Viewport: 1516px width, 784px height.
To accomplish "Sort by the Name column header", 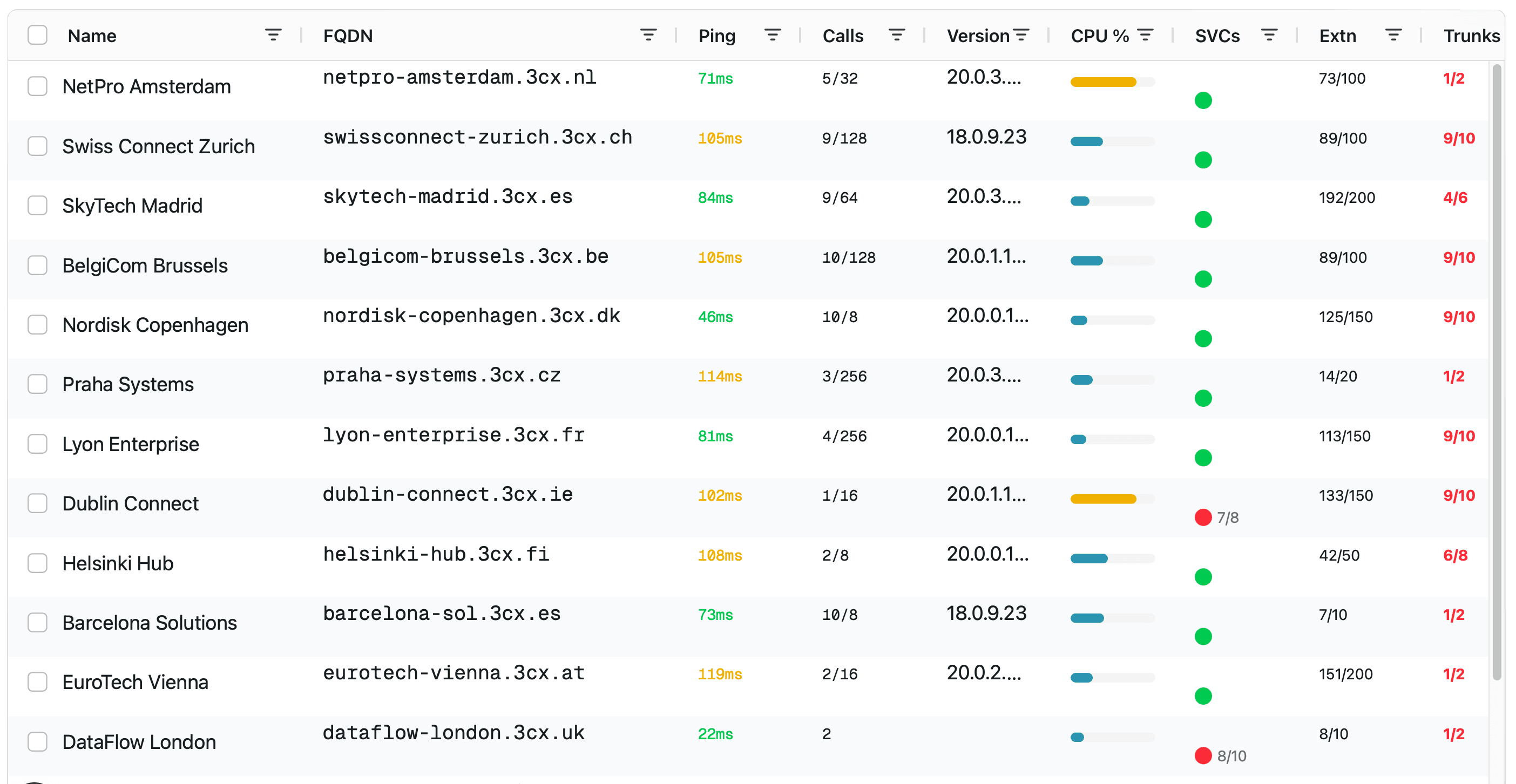I will coord(92,35).
